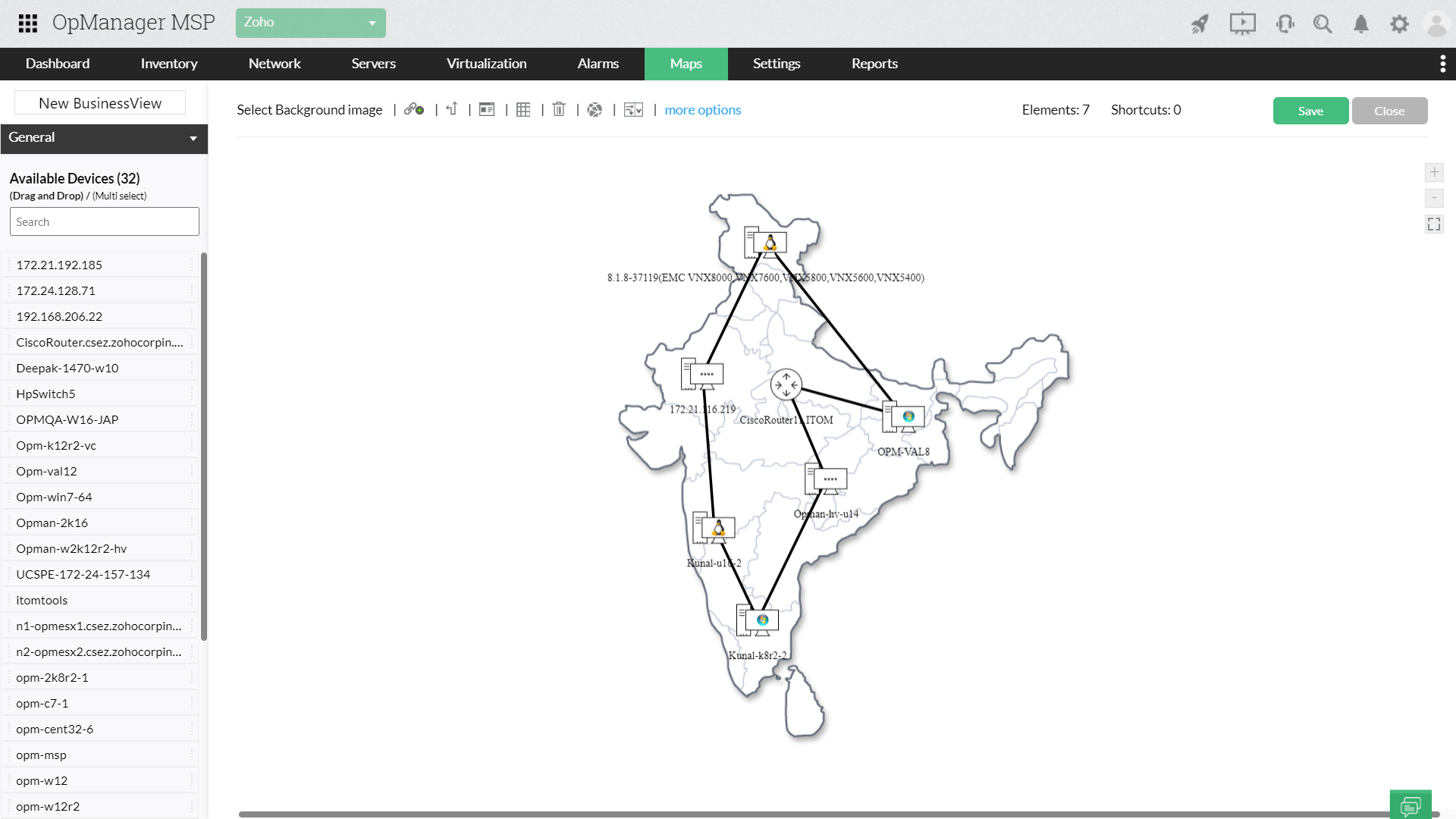This screenshot has width=1456, height=819.
Task: Toggle fullscreen view of the map
Action: pos(1434,224)
